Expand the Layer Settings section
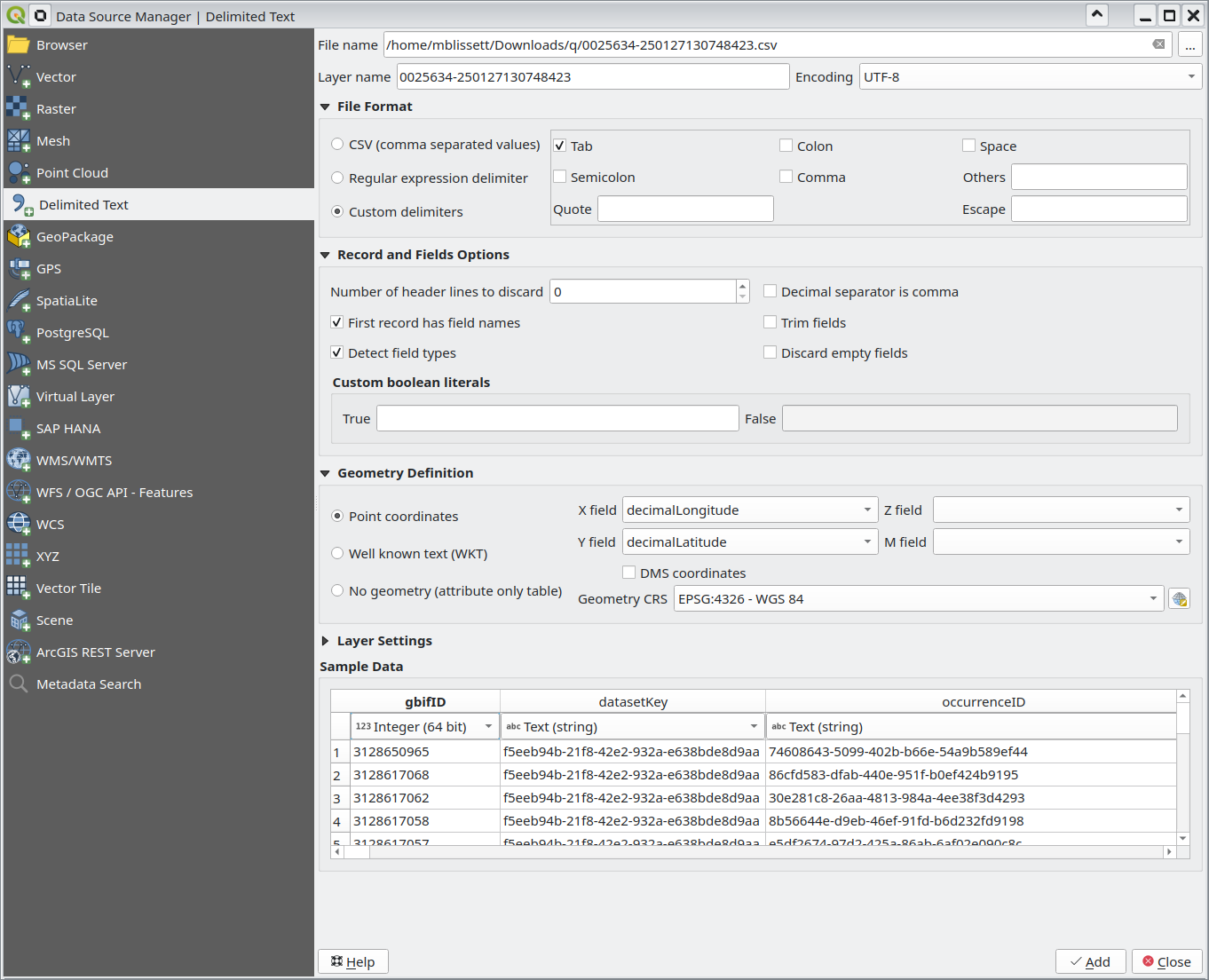1209x980 pixels. pos(326,641)
